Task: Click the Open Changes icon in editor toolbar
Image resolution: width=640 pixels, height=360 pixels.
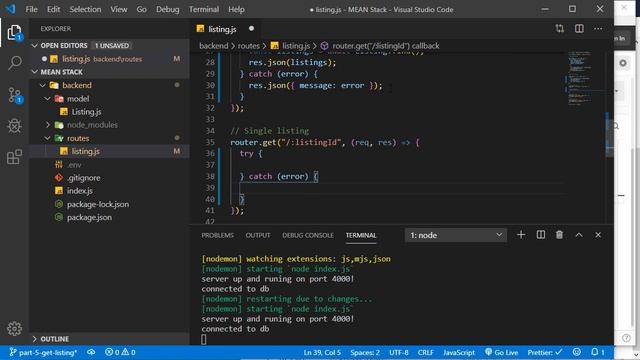Action: point(560,29)
